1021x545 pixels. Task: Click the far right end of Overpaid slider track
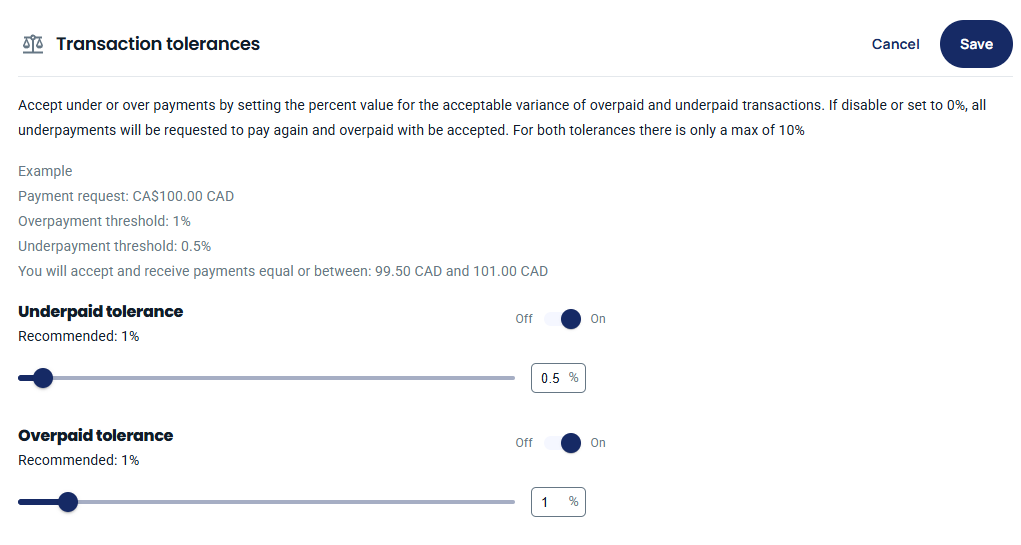coord(512,502)
